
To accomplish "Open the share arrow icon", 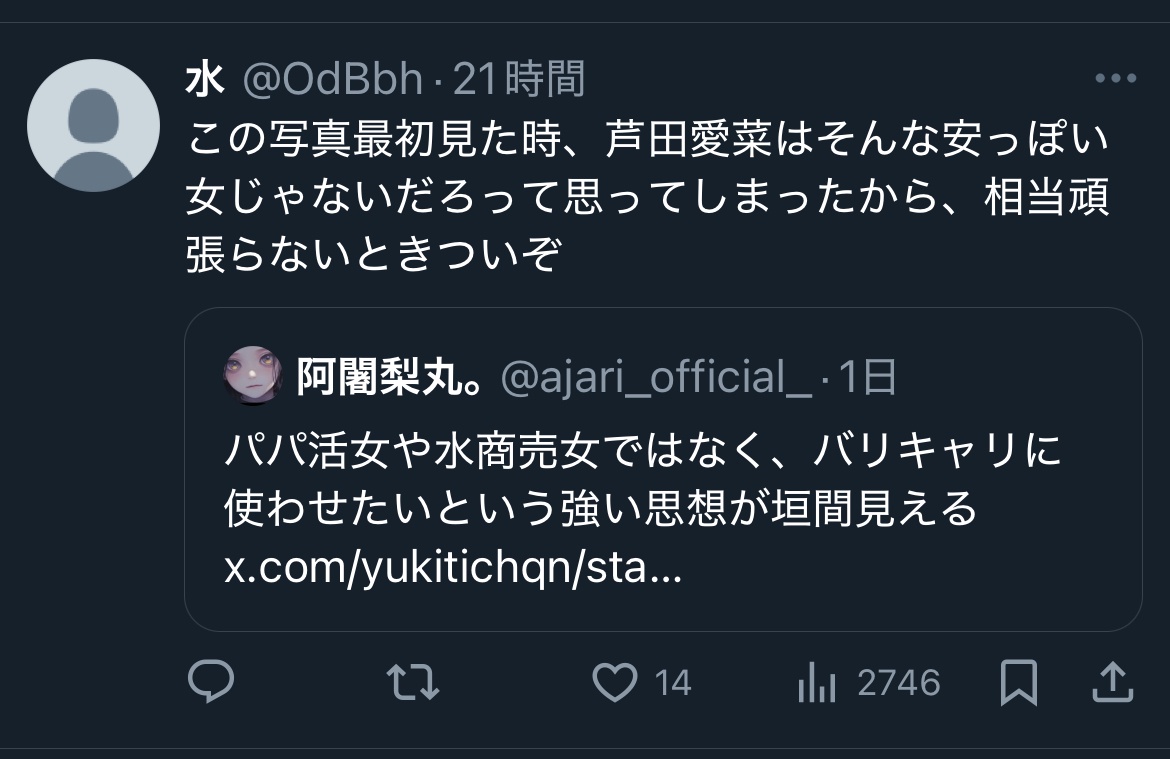I will tap(1113, 682).
